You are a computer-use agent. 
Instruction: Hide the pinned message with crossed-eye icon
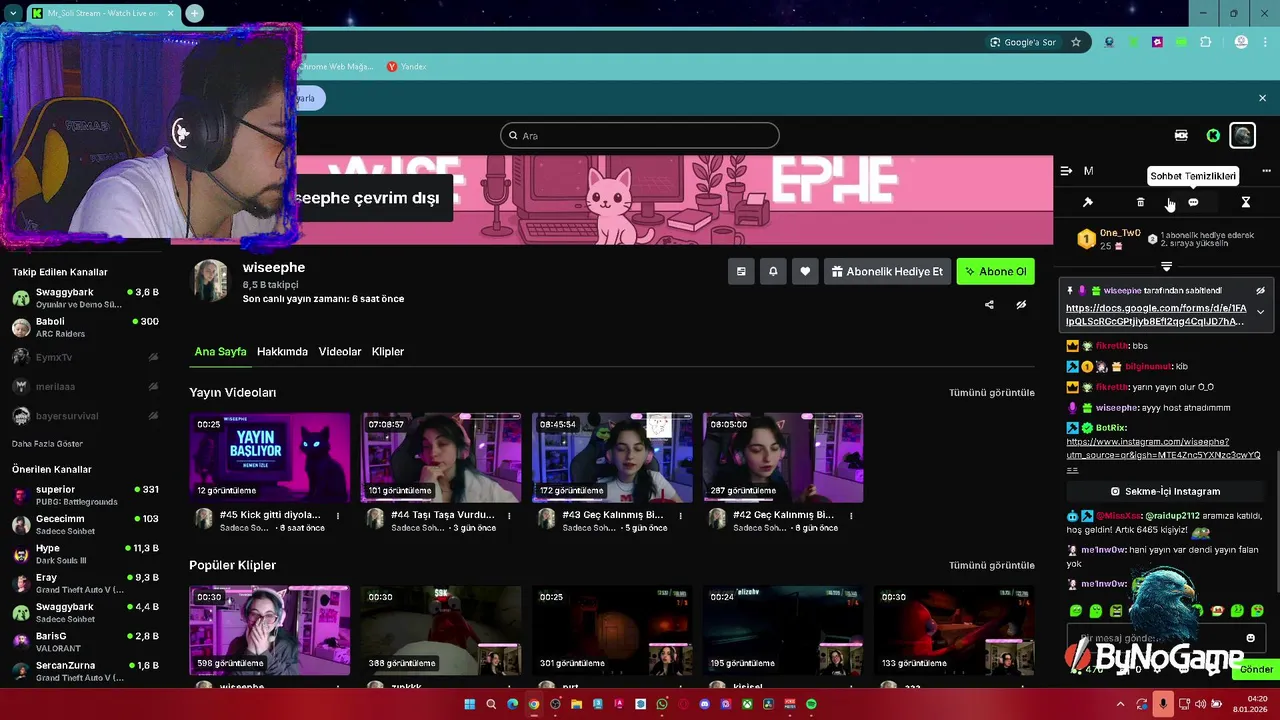pos(1260,290)
